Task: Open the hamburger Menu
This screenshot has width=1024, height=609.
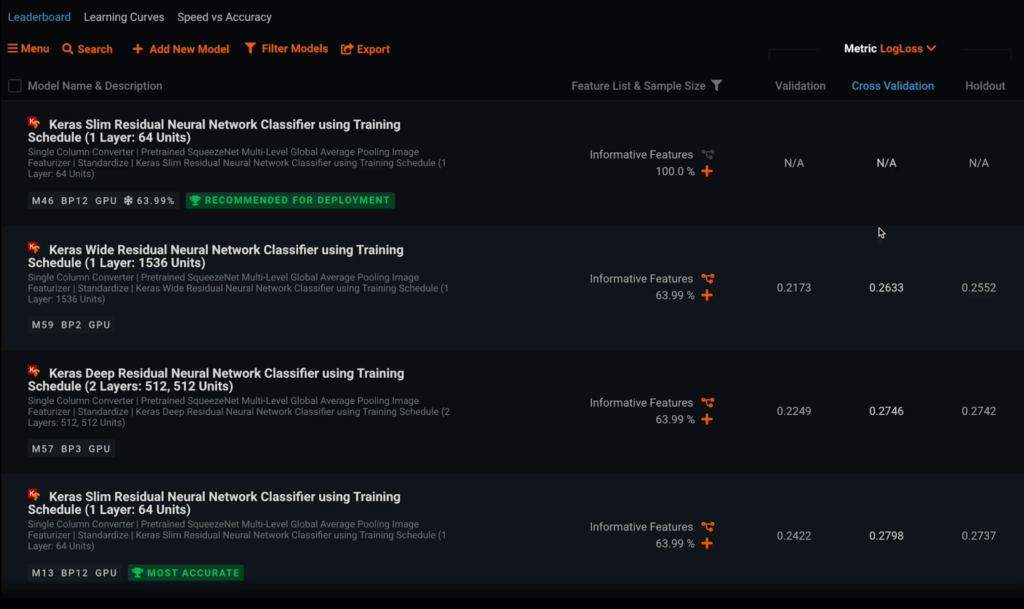Action: coord(28,49)
